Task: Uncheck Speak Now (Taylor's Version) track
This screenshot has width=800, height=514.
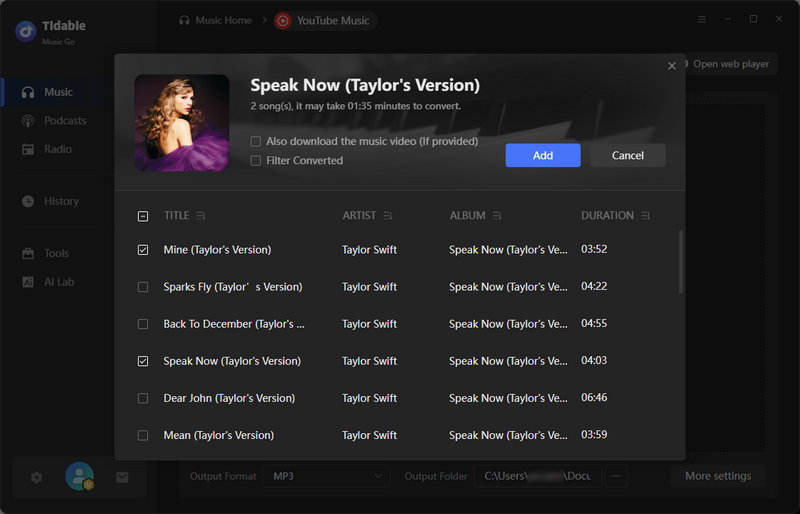Action: [x=143, y=361]
